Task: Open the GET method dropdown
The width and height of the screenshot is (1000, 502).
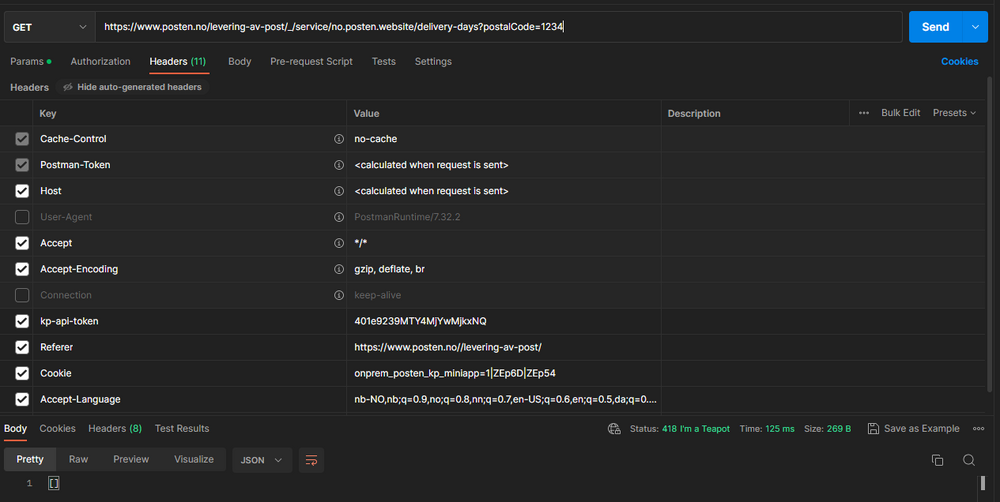Action: 48,27
